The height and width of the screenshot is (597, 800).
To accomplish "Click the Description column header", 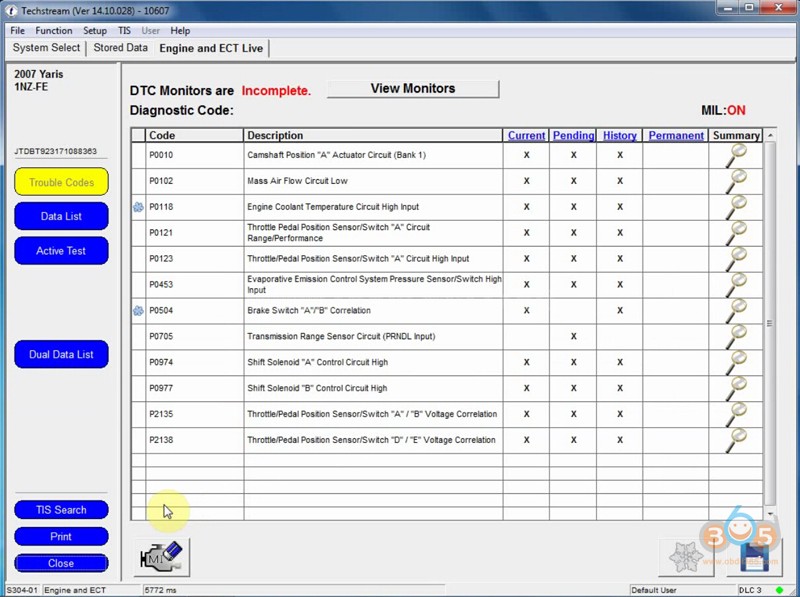I will (373, 135).
